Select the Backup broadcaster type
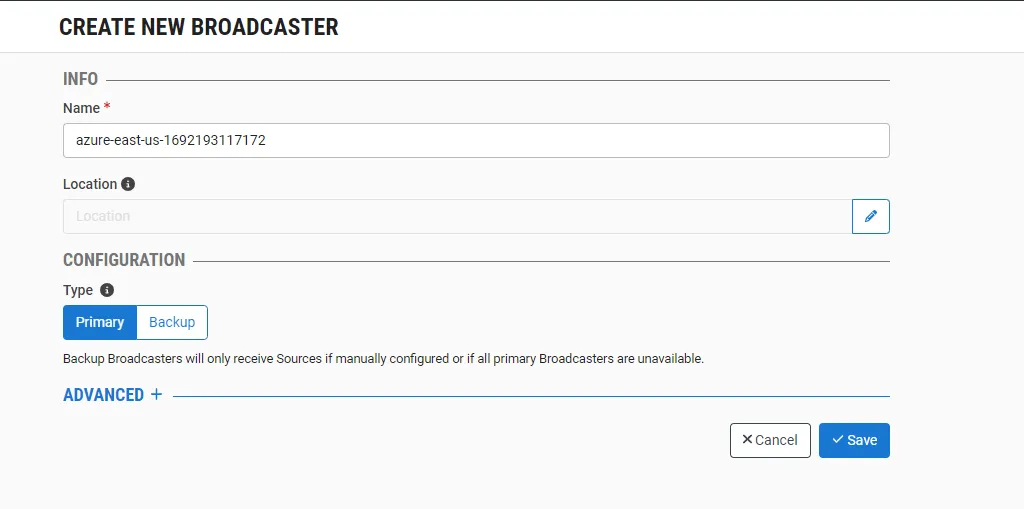Screen dimensions: 1024x509 [172, 322]
